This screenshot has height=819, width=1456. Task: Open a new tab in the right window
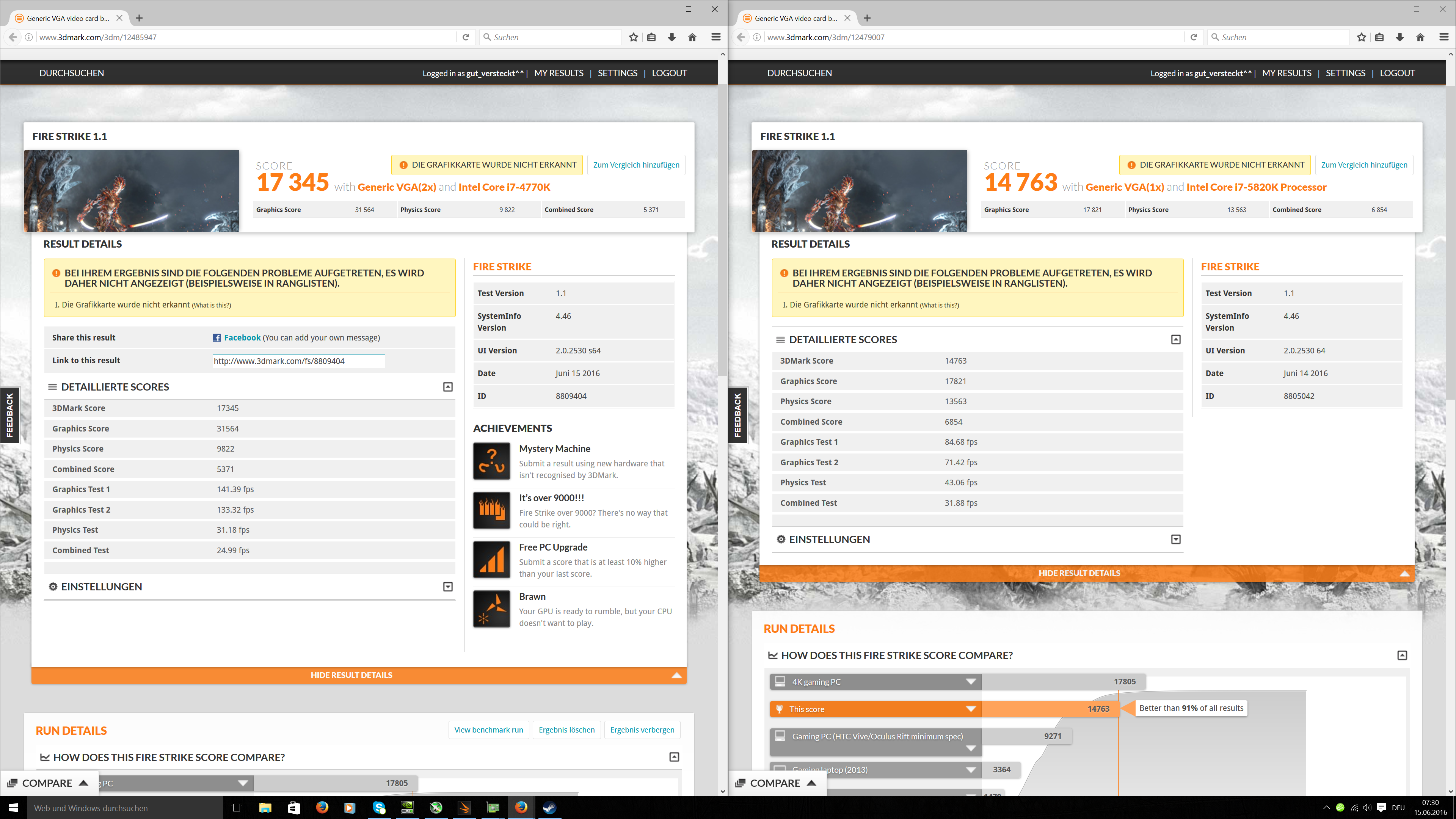coord(867,18)
